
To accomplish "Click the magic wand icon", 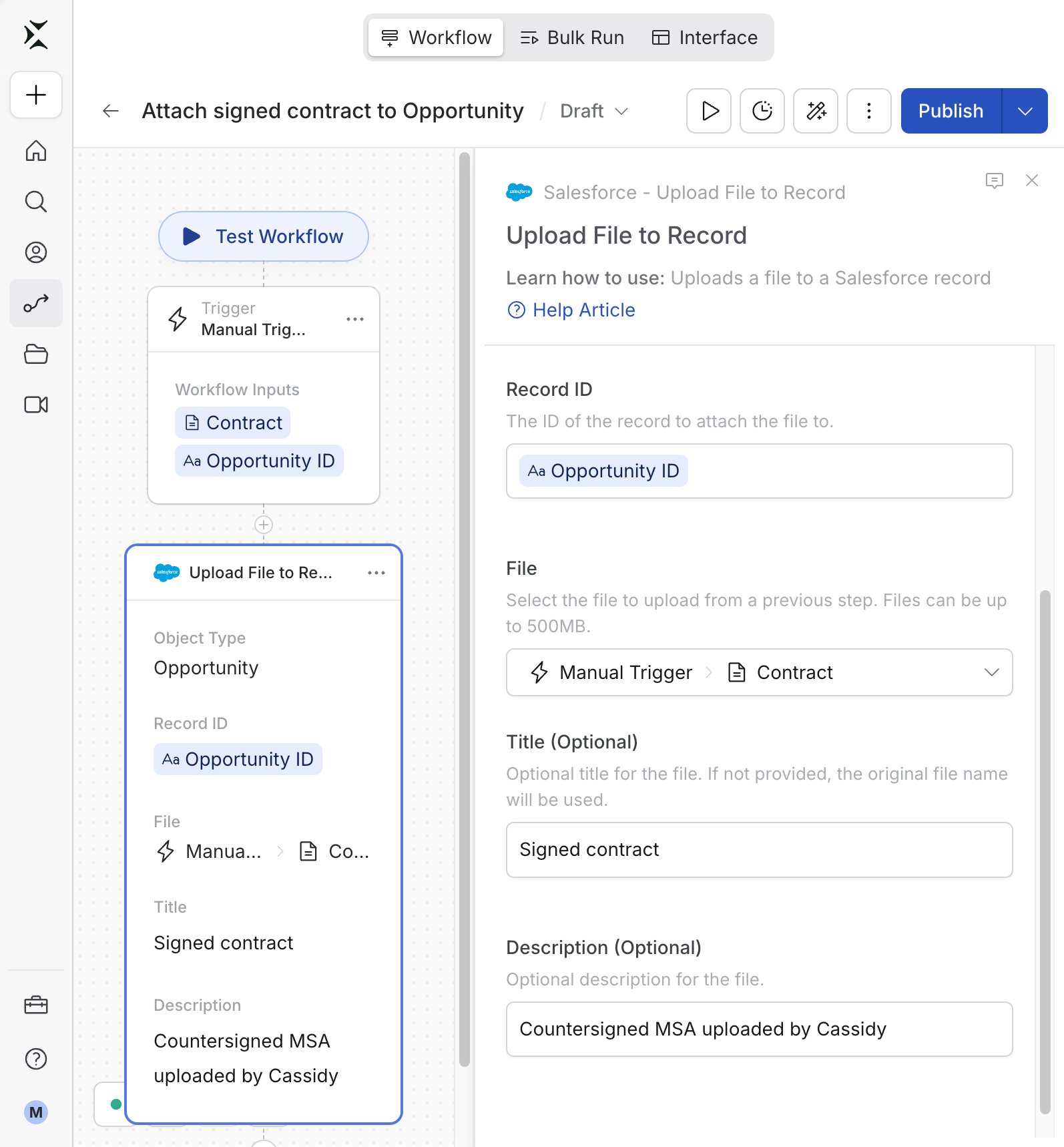I will pos(816,111).
